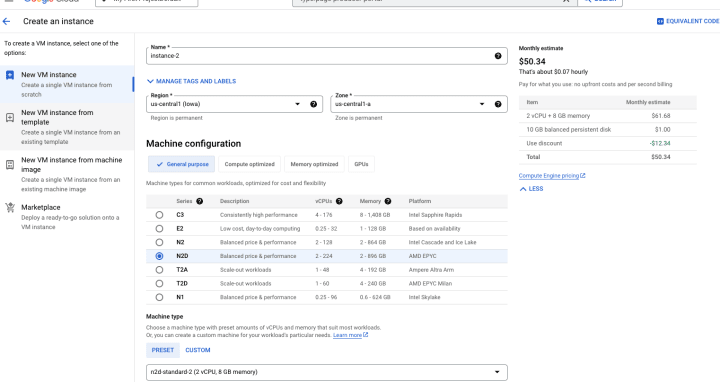The width and height of the screenshot is (720, 382).
Task: Click the back arrow beside Create an instance
Action: [6, 21]
